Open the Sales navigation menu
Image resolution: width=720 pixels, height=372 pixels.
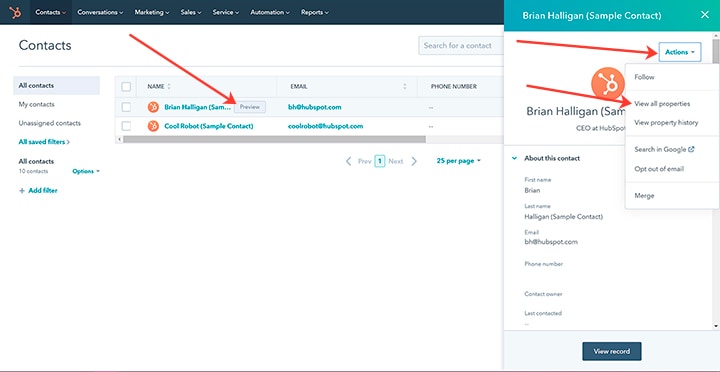tap(191, 12)
